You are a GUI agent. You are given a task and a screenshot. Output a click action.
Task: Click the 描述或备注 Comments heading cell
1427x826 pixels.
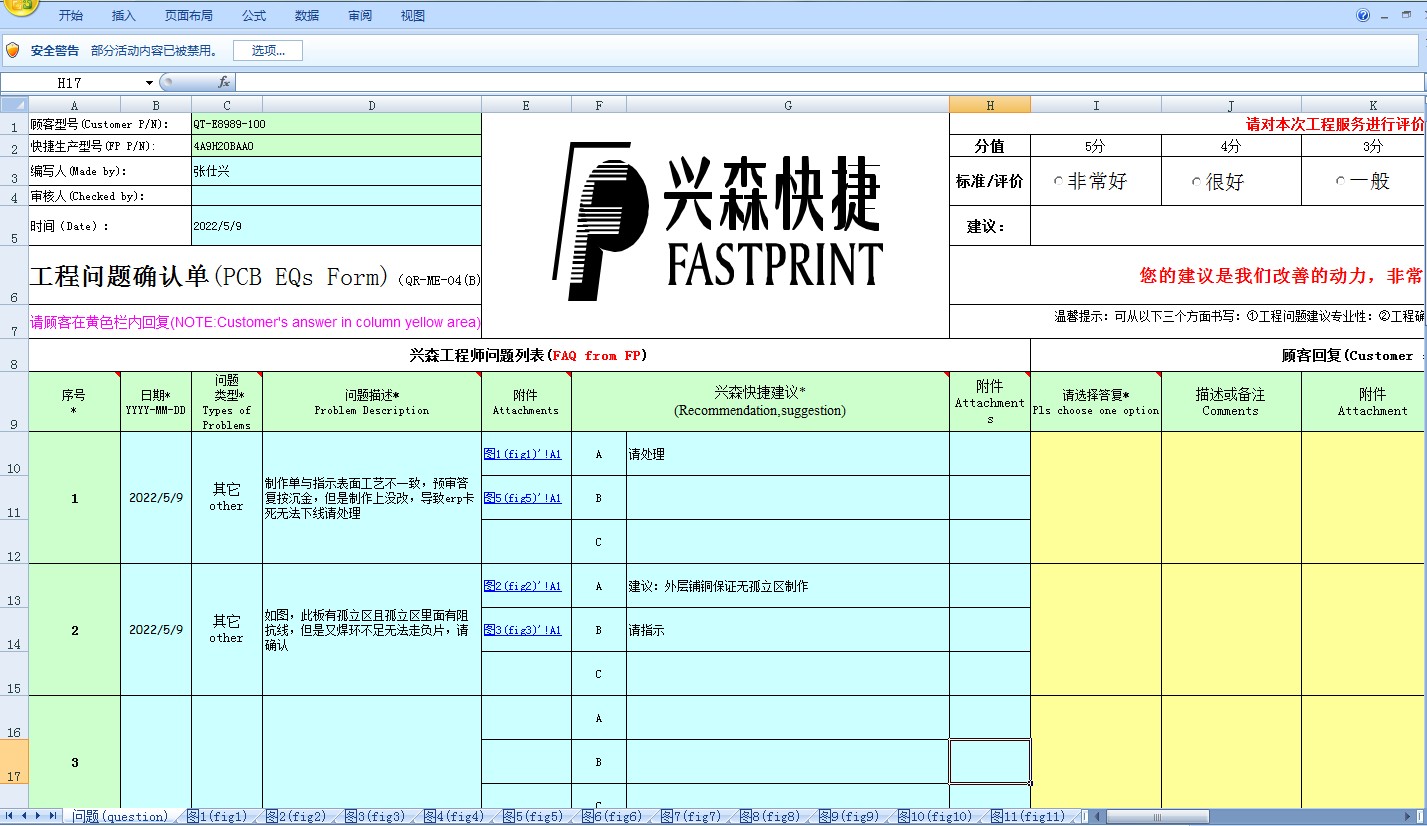[x=1231, y=402]
